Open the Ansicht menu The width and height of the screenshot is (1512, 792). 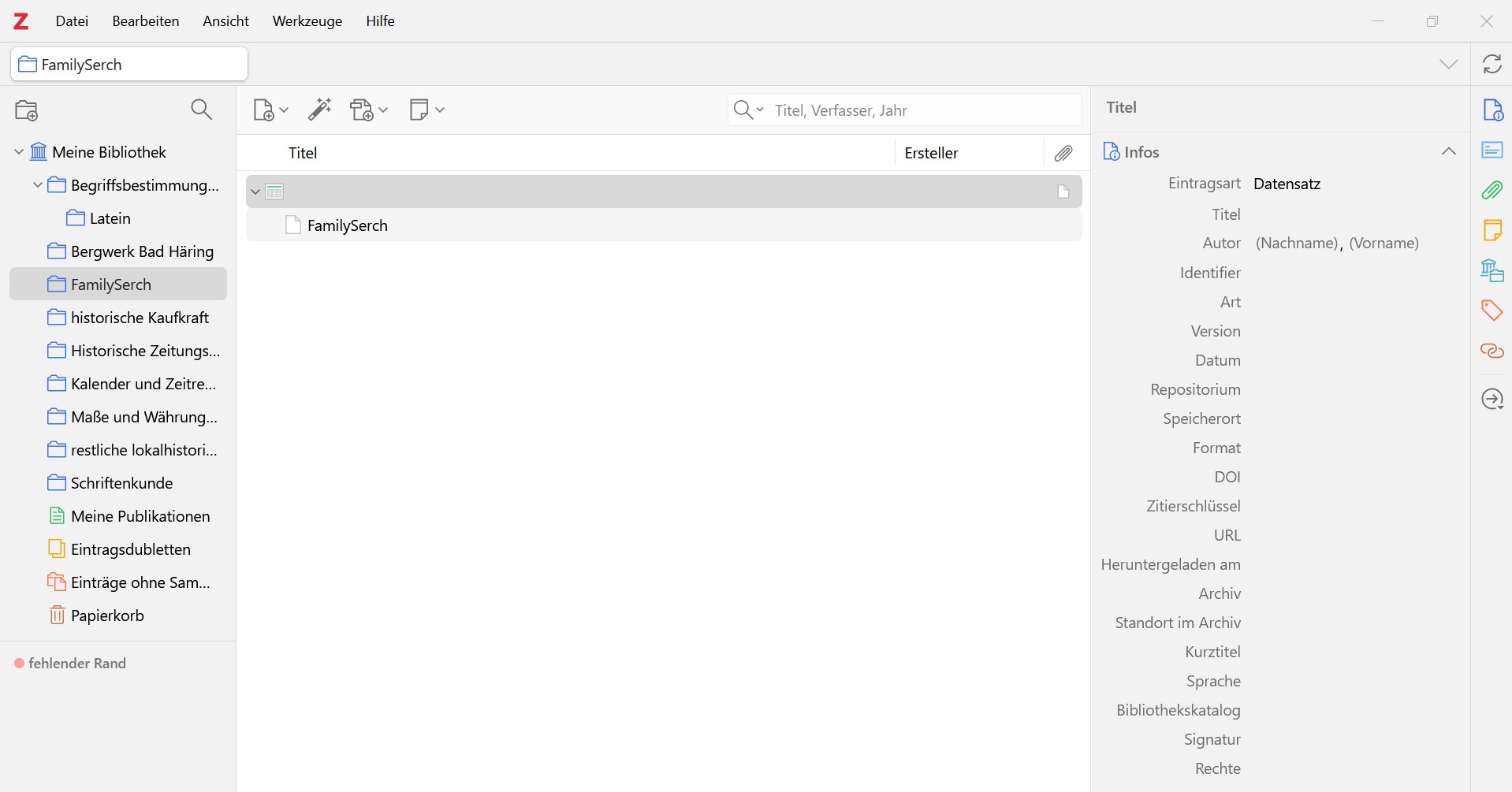[x=225, y=21]
